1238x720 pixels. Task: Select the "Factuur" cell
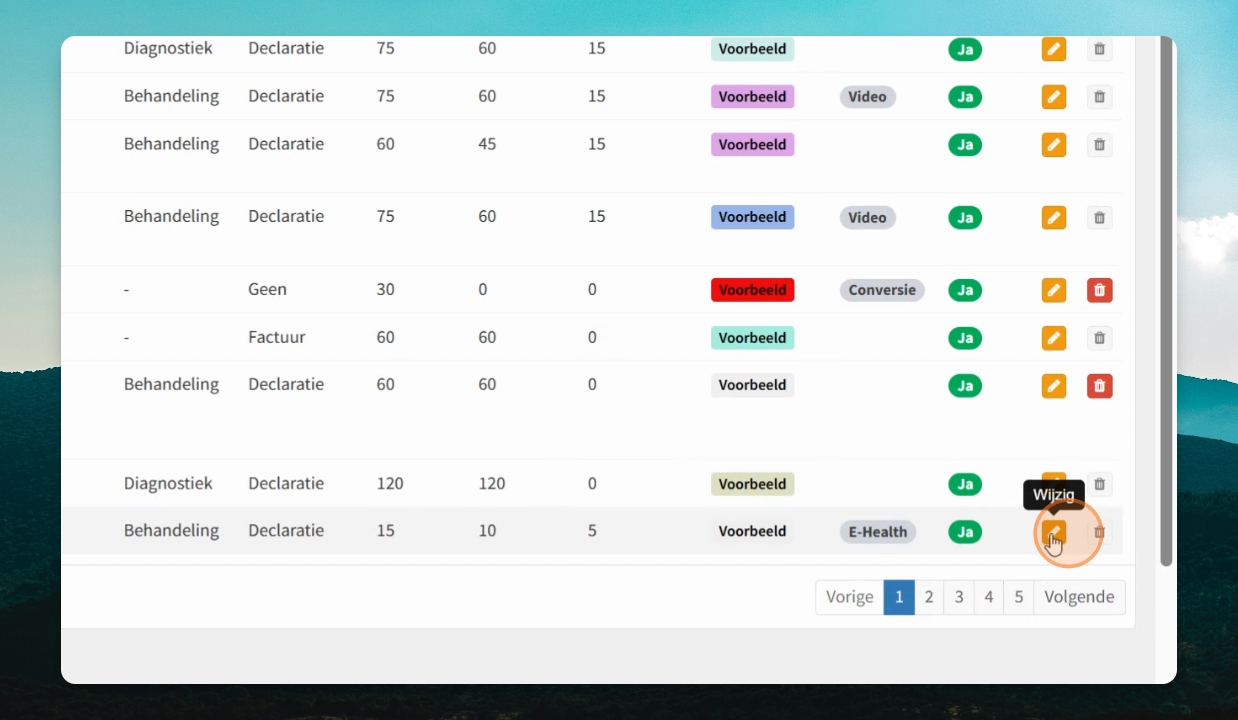click(x=277, y=337)
